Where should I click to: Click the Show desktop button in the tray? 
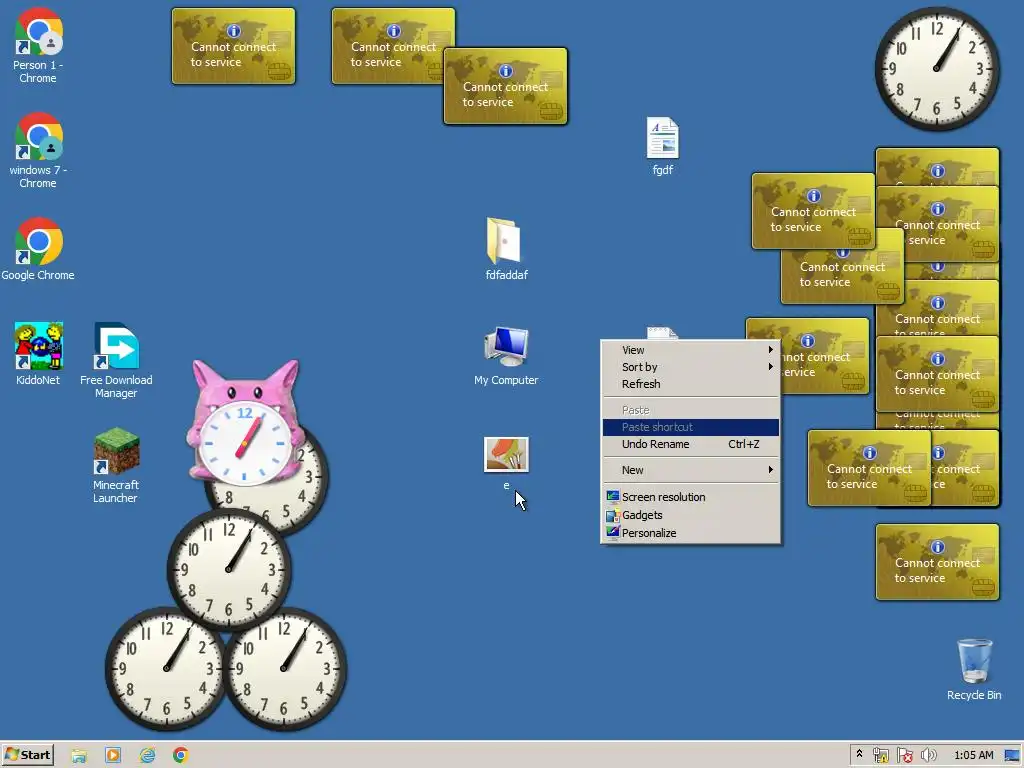[x=1013, y=755]
